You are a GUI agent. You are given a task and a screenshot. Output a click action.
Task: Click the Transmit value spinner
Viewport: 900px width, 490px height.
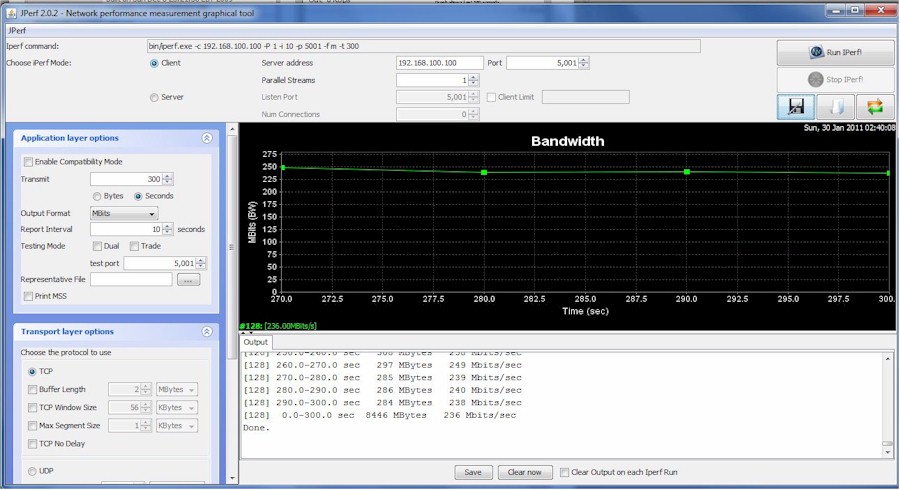point(168,179)
